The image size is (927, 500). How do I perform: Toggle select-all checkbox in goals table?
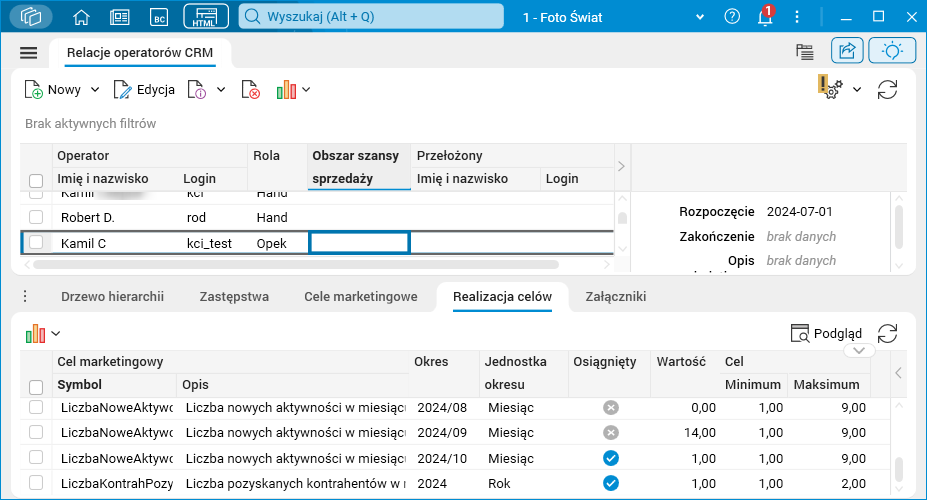[36, 387]
